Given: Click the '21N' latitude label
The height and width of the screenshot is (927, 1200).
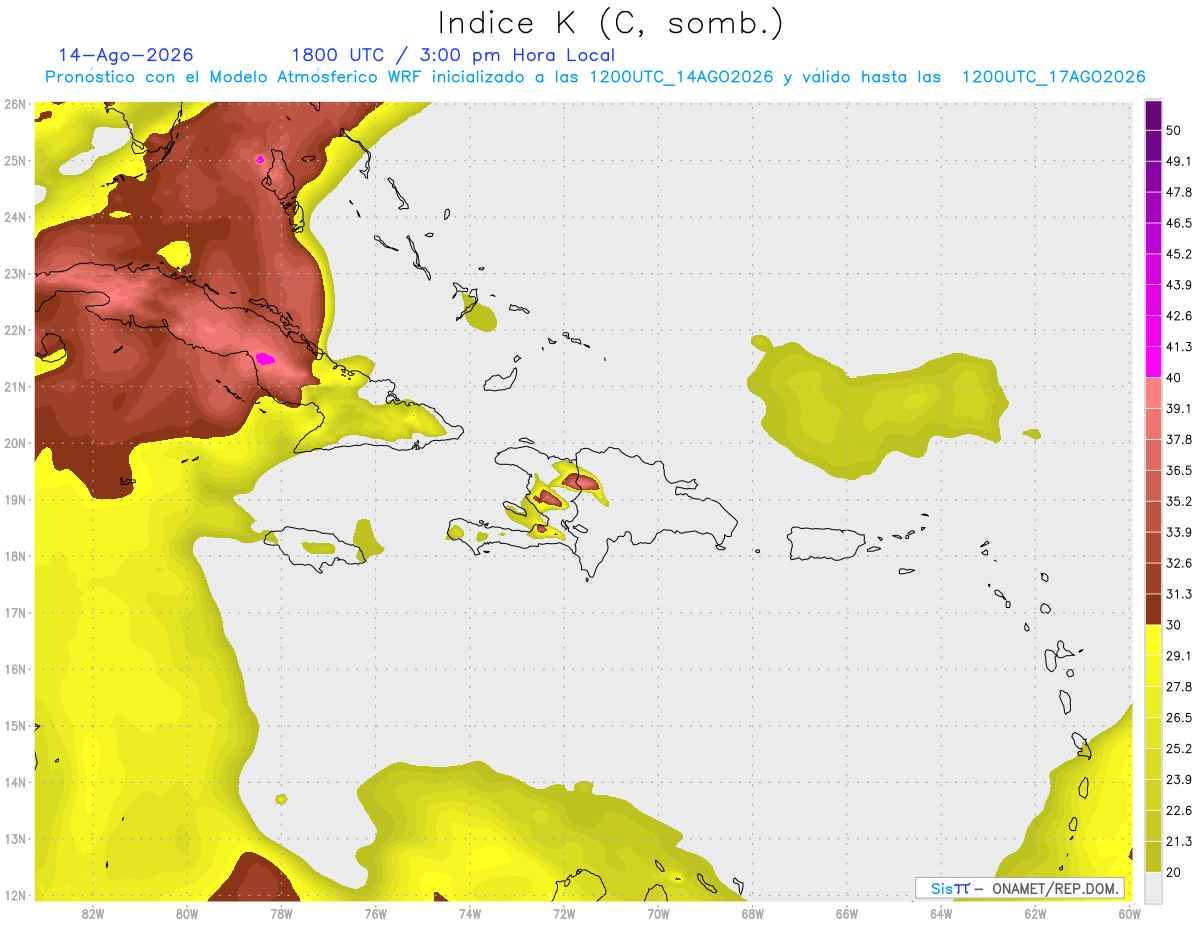Looking at the screenshot, I should click(x=14, y=387).
